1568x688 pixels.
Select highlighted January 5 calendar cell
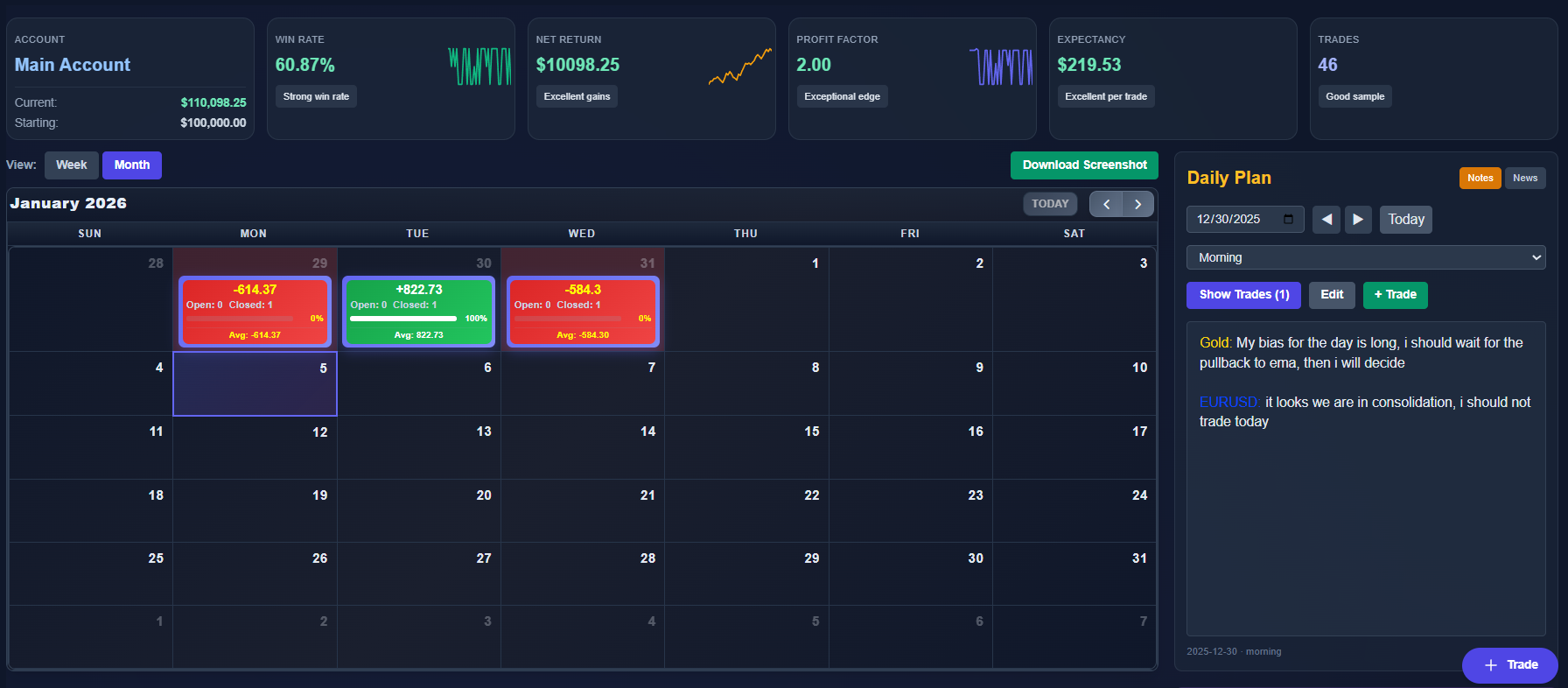pyautogui.click(x=255, y=384)
